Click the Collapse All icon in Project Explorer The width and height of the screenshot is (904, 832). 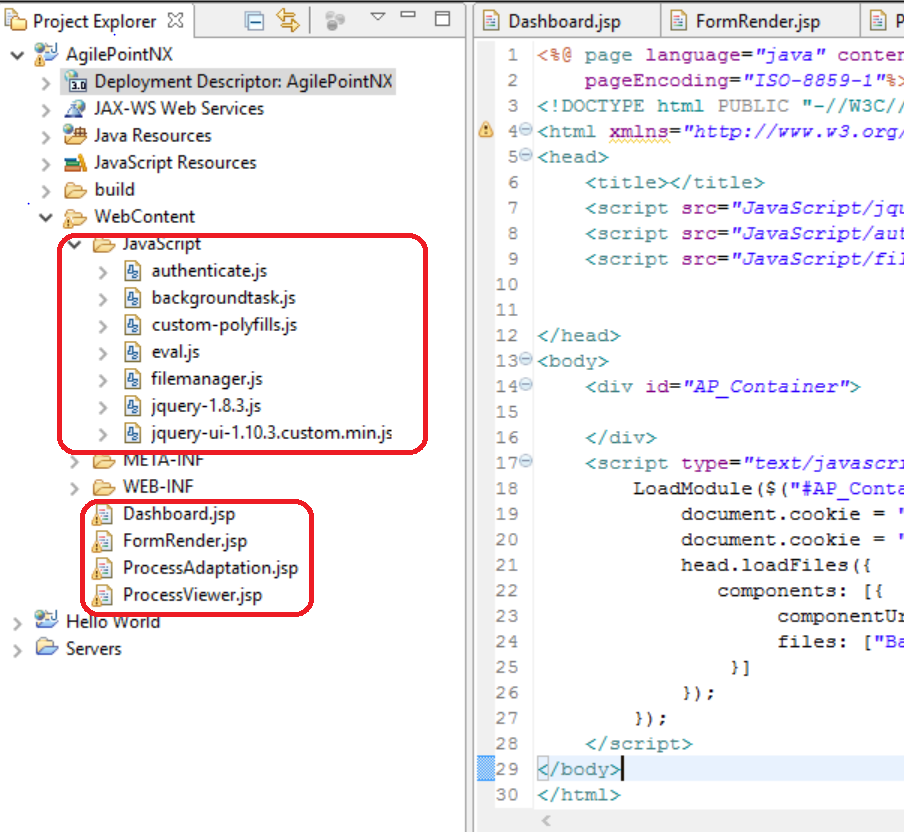255,20
